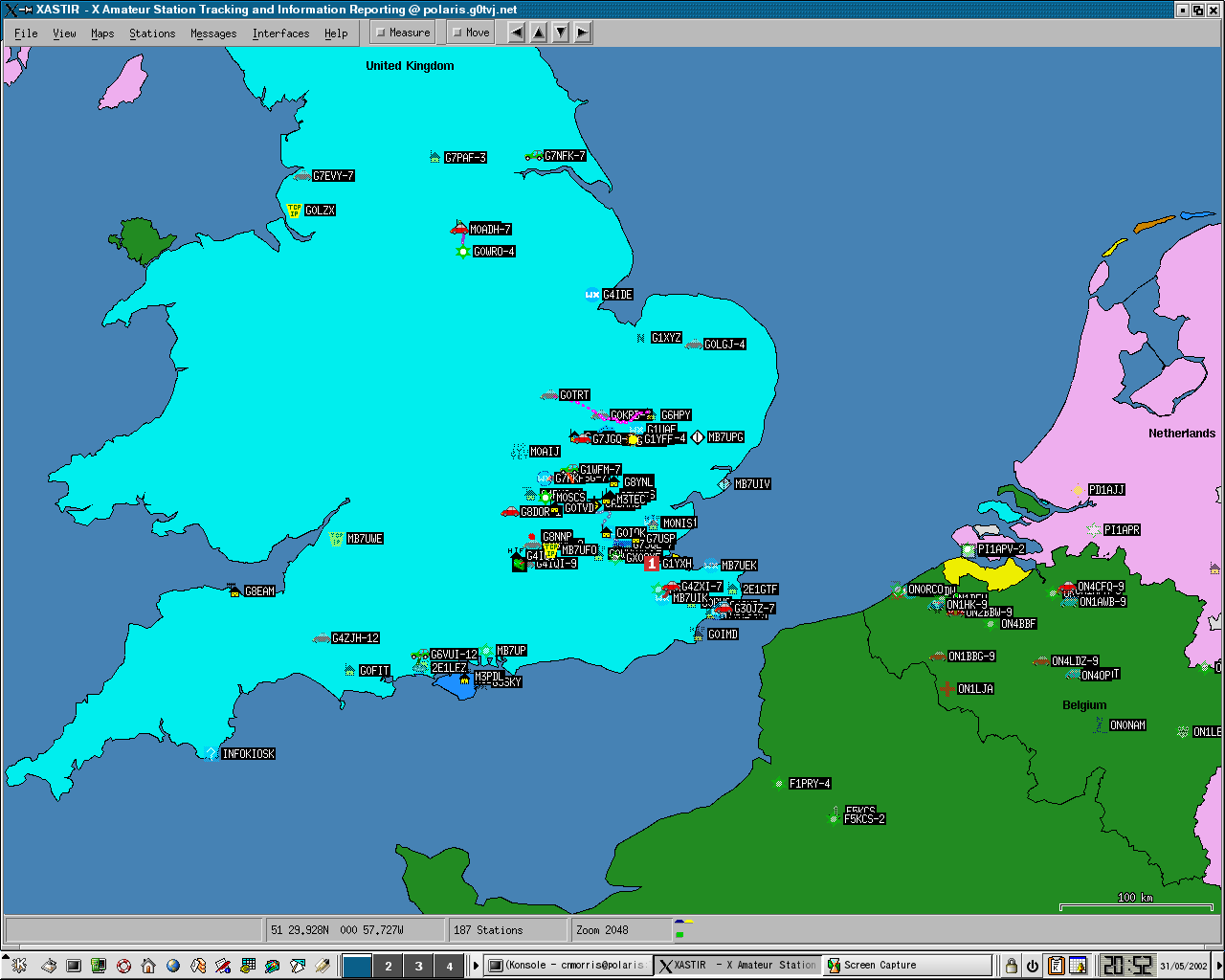Click the G0LZX yellow station icon

[x=295, y=211]
